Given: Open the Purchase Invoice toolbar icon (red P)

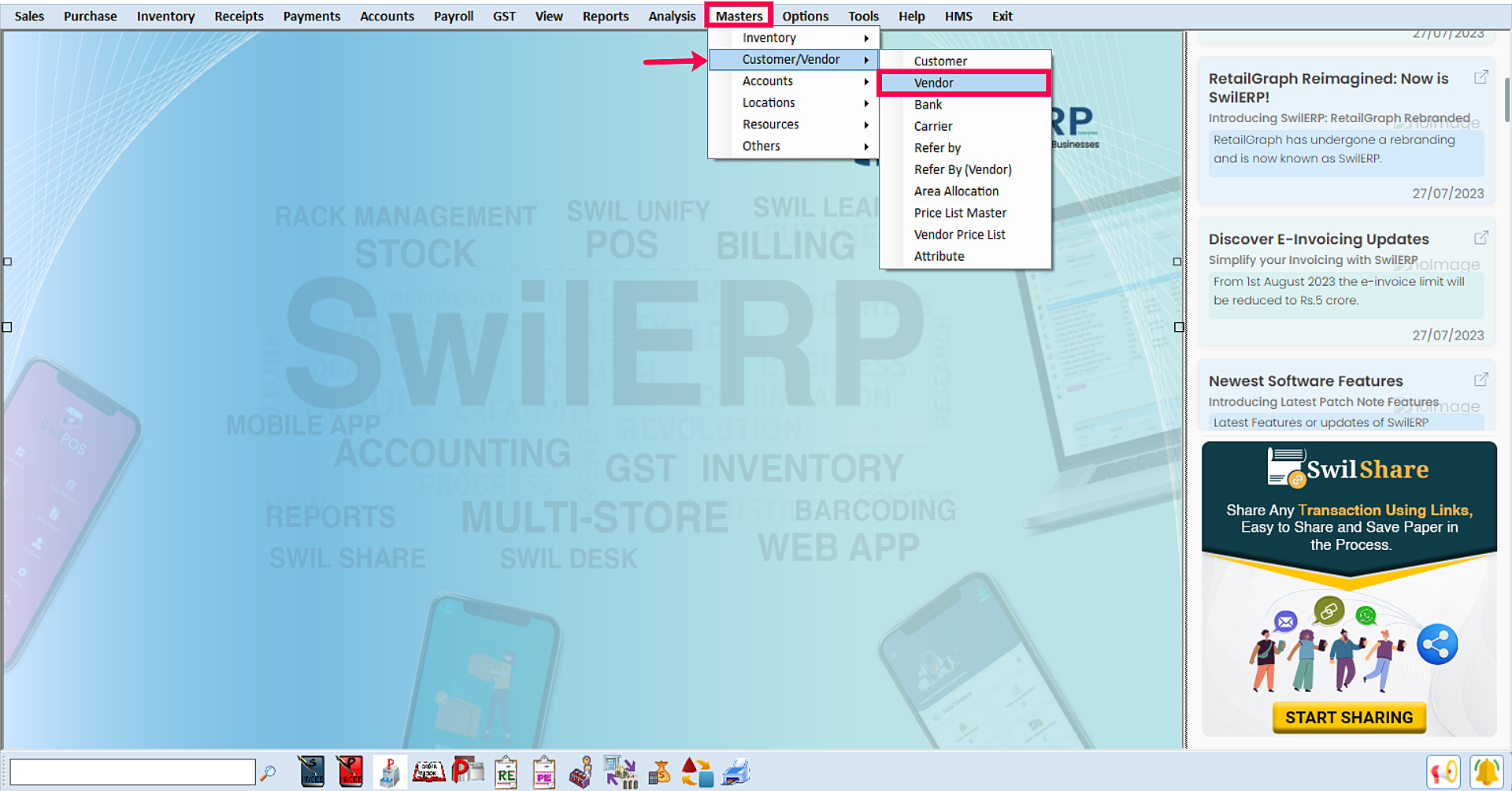Looking at the screenshot, I should [x=350, y=772].
